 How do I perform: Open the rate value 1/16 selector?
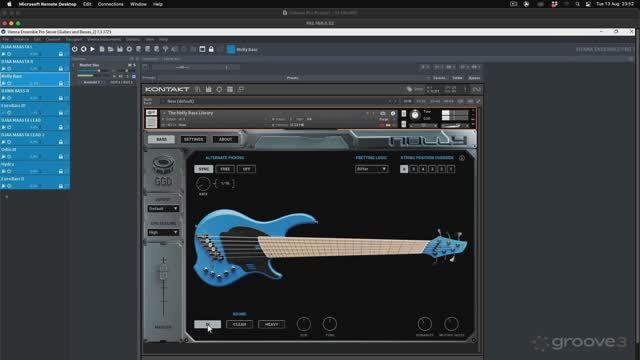click(225, 184)
